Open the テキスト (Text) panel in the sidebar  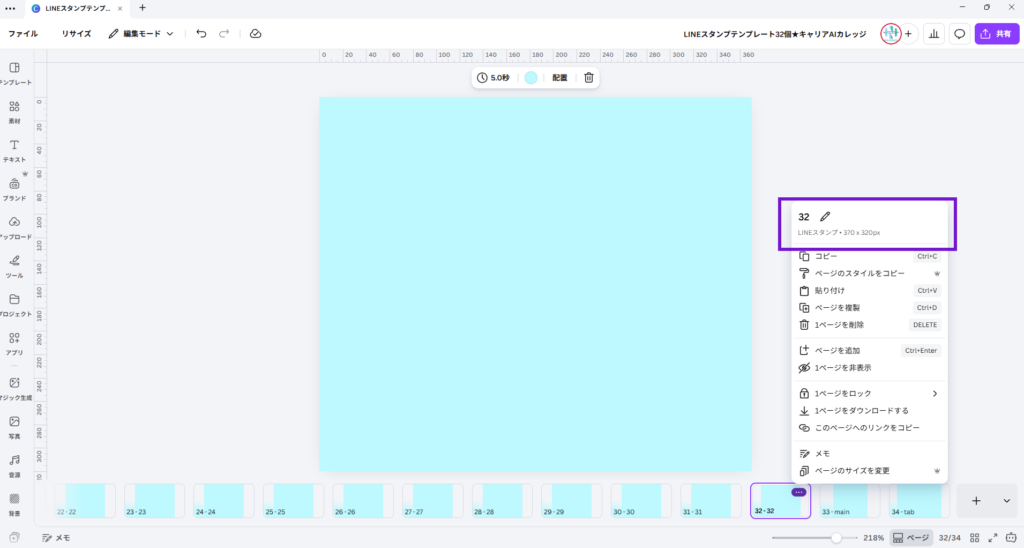[15, 151]
